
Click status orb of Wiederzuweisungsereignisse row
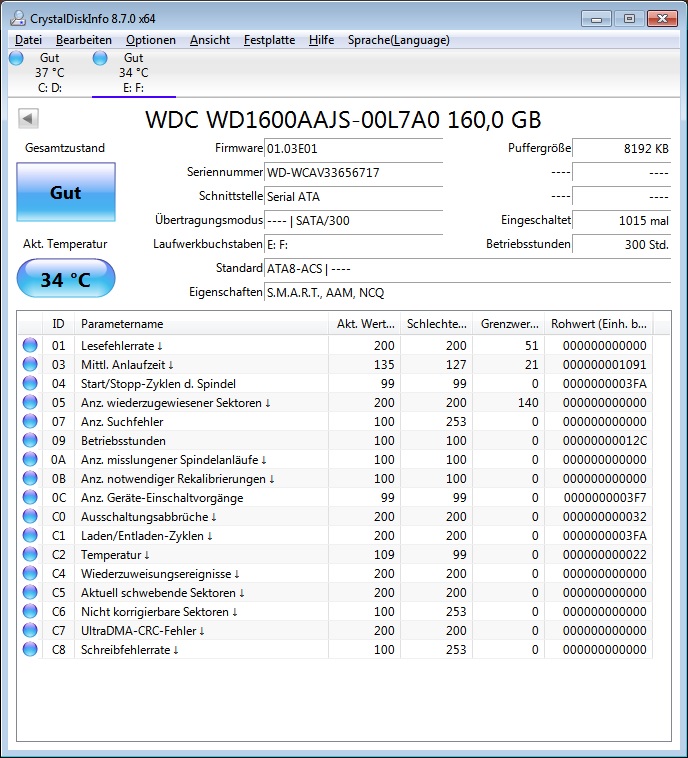click(30, 573)
